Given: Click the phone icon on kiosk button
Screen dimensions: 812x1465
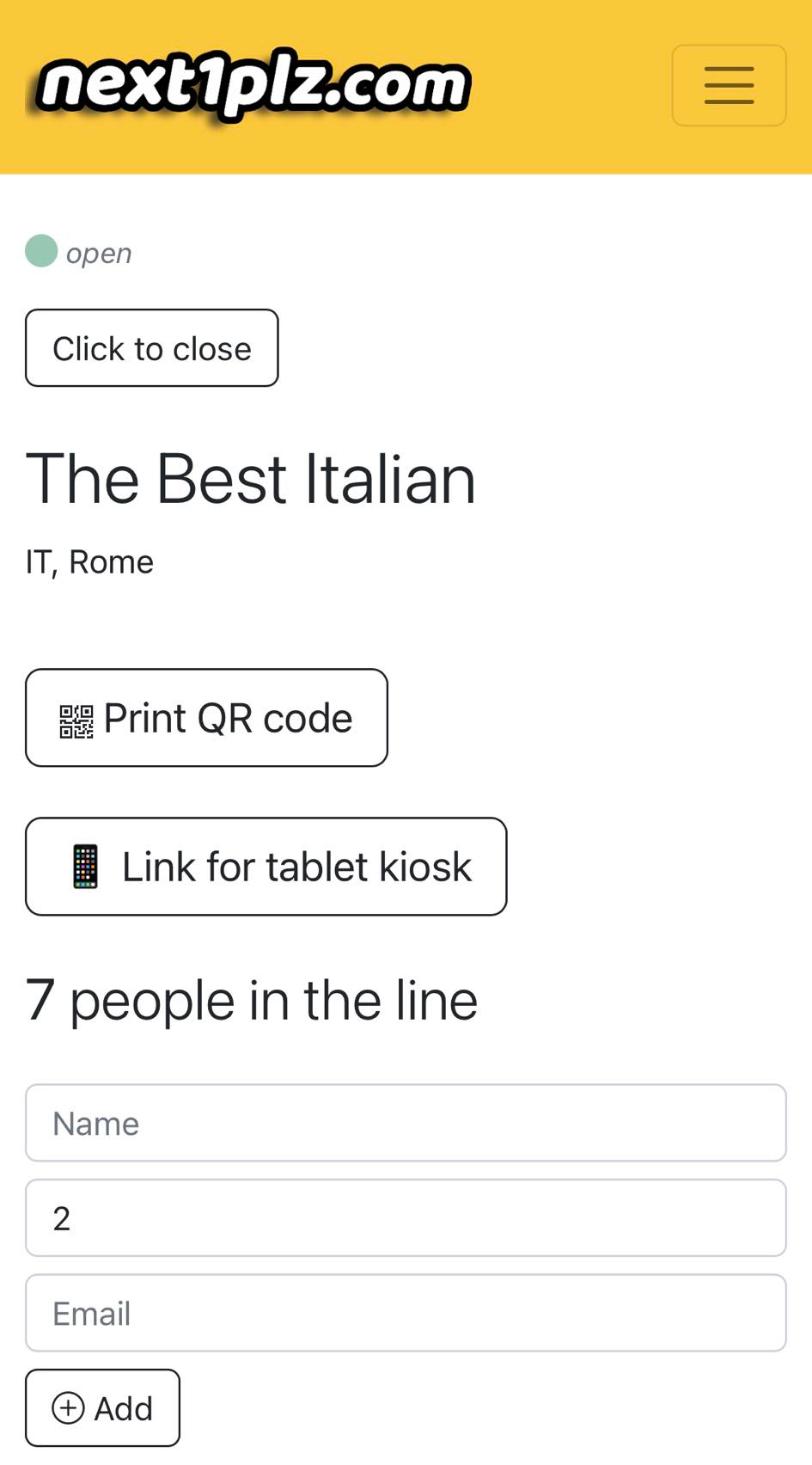Looking at the screenshot, I should 85,867.
